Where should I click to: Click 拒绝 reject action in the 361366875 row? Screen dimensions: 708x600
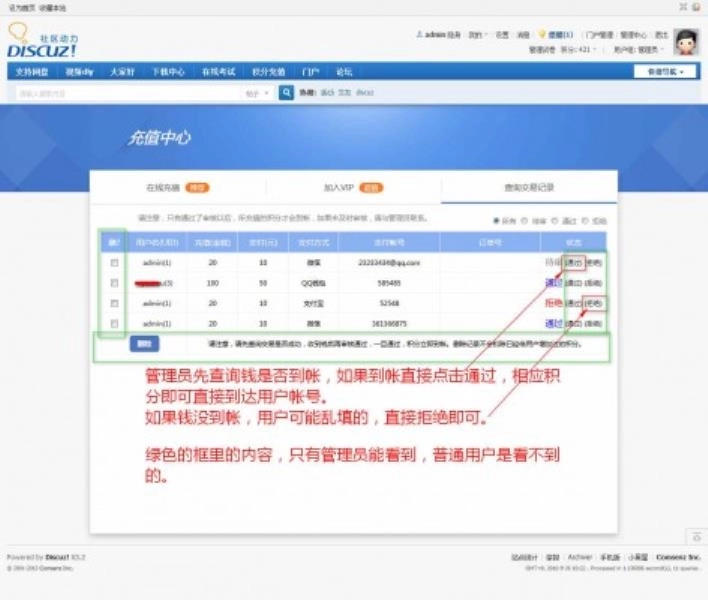pos(593,324)
